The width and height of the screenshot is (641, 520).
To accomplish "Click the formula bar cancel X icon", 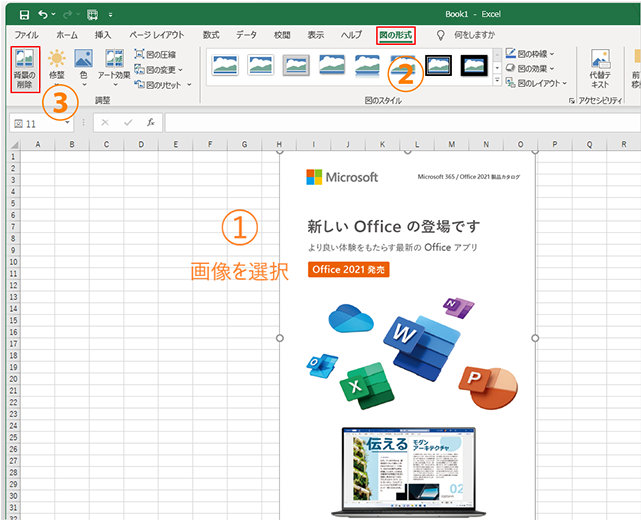I will click(x=105, y=123).
